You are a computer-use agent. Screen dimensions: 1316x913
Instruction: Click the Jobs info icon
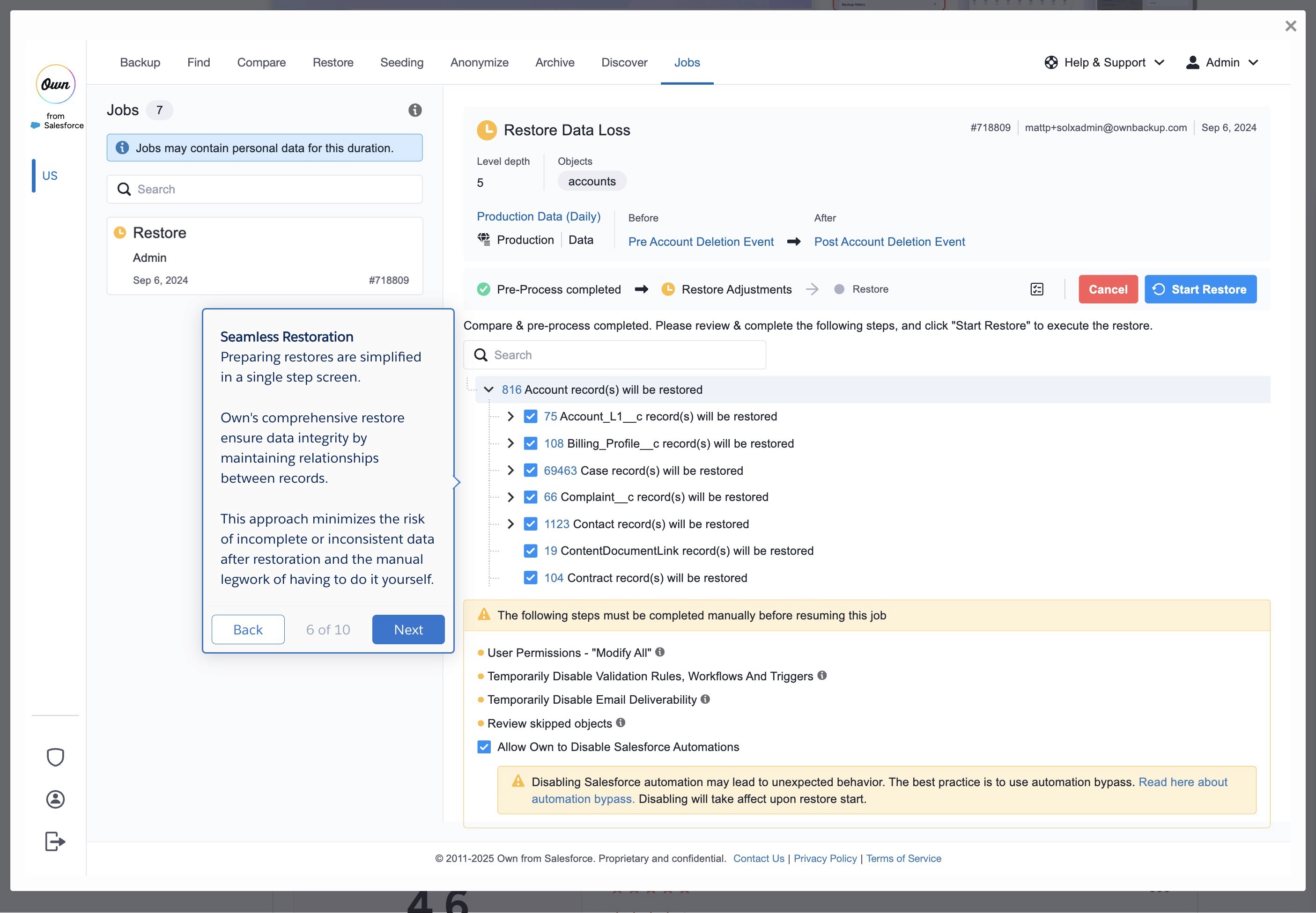point(415,110)
